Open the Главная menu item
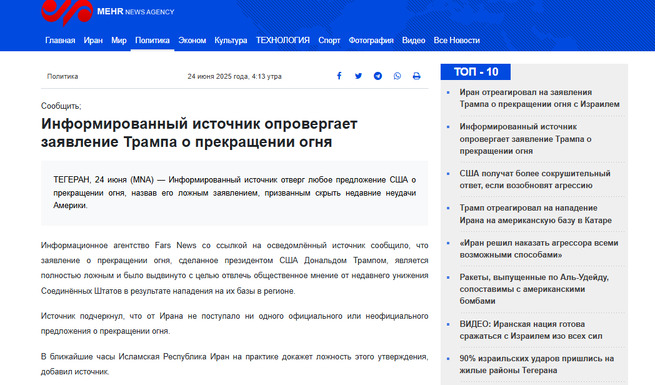Image resolution: width=655 pixels, height=385 pixels. pyautogui.click(x=60, y=41)
